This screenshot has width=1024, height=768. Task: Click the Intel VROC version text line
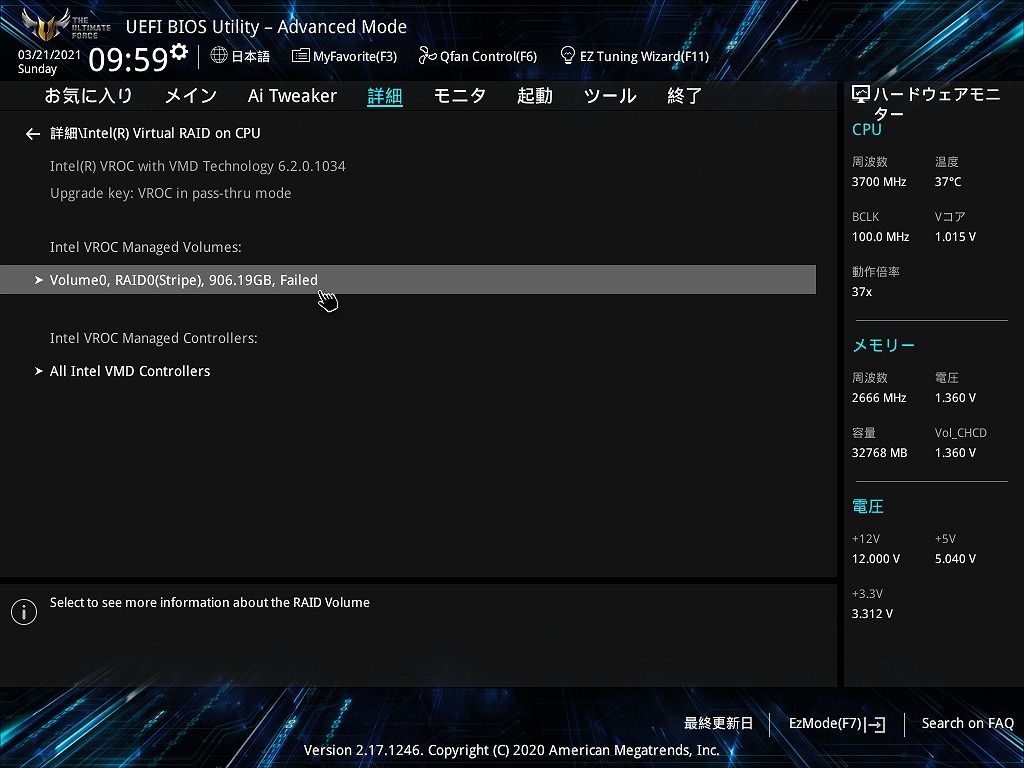[x=198, y=166]
